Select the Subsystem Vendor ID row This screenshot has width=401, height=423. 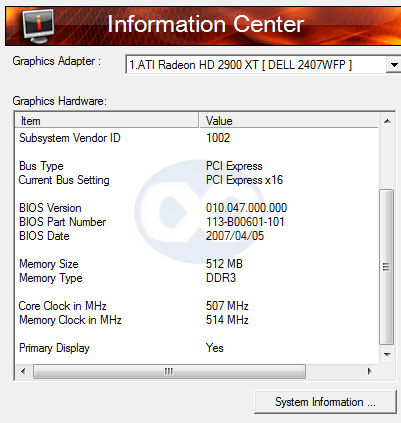click(197, 138)
